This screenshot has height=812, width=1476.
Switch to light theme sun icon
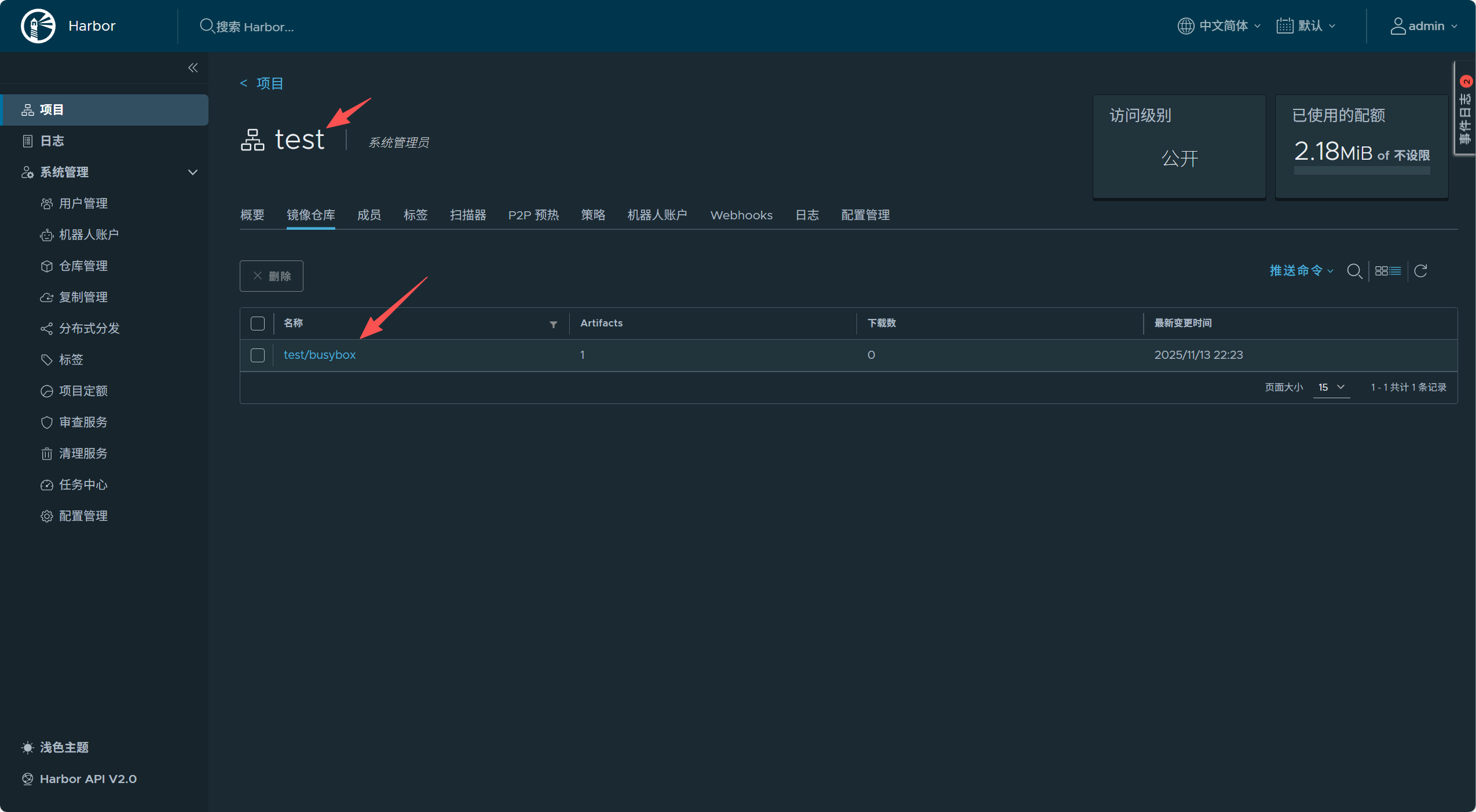27,747
